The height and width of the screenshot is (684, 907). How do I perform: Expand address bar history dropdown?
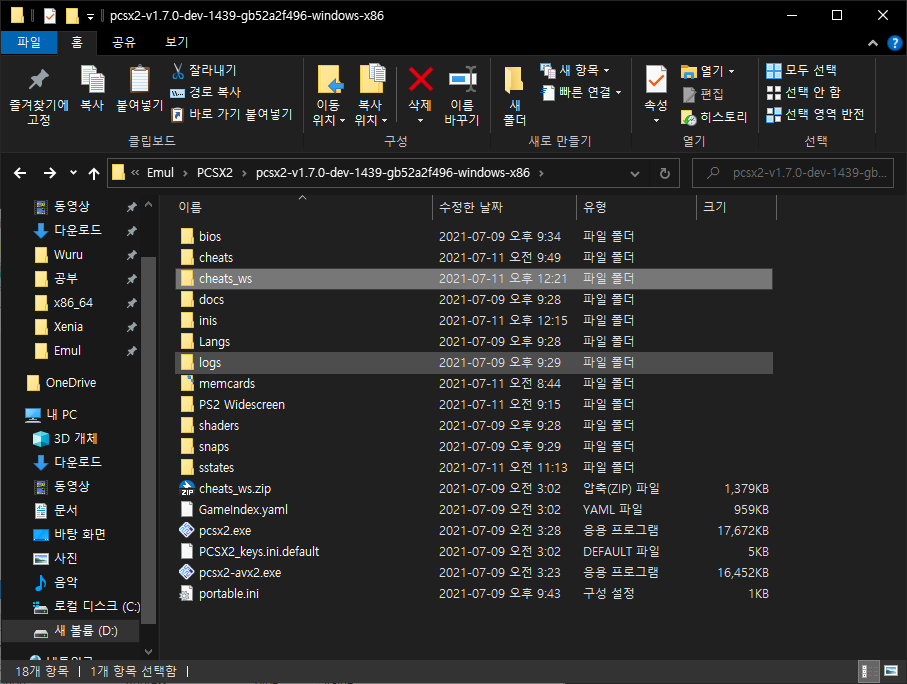click(635, 173)
